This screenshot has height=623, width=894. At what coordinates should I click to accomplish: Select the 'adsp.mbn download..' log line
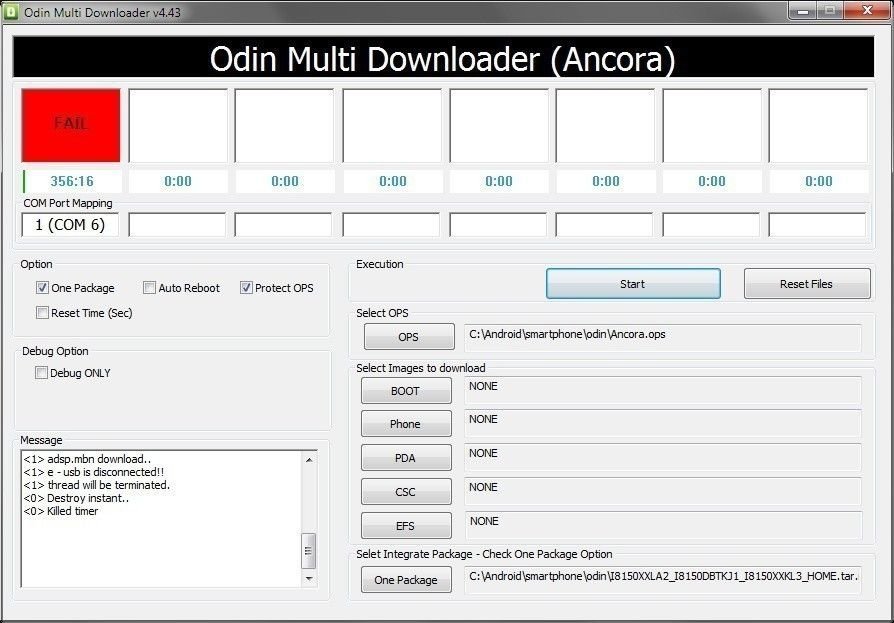pos(87,459)
